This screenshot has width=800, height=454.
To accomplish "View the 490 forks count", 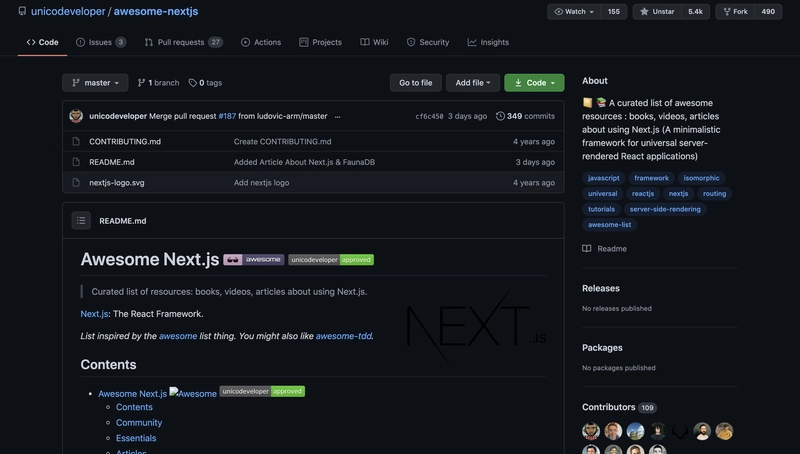I will [768, 11].
